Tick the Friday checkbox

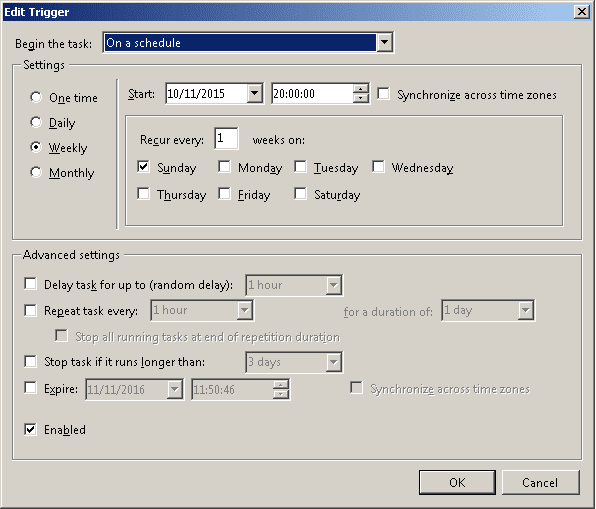pos(224,194)
